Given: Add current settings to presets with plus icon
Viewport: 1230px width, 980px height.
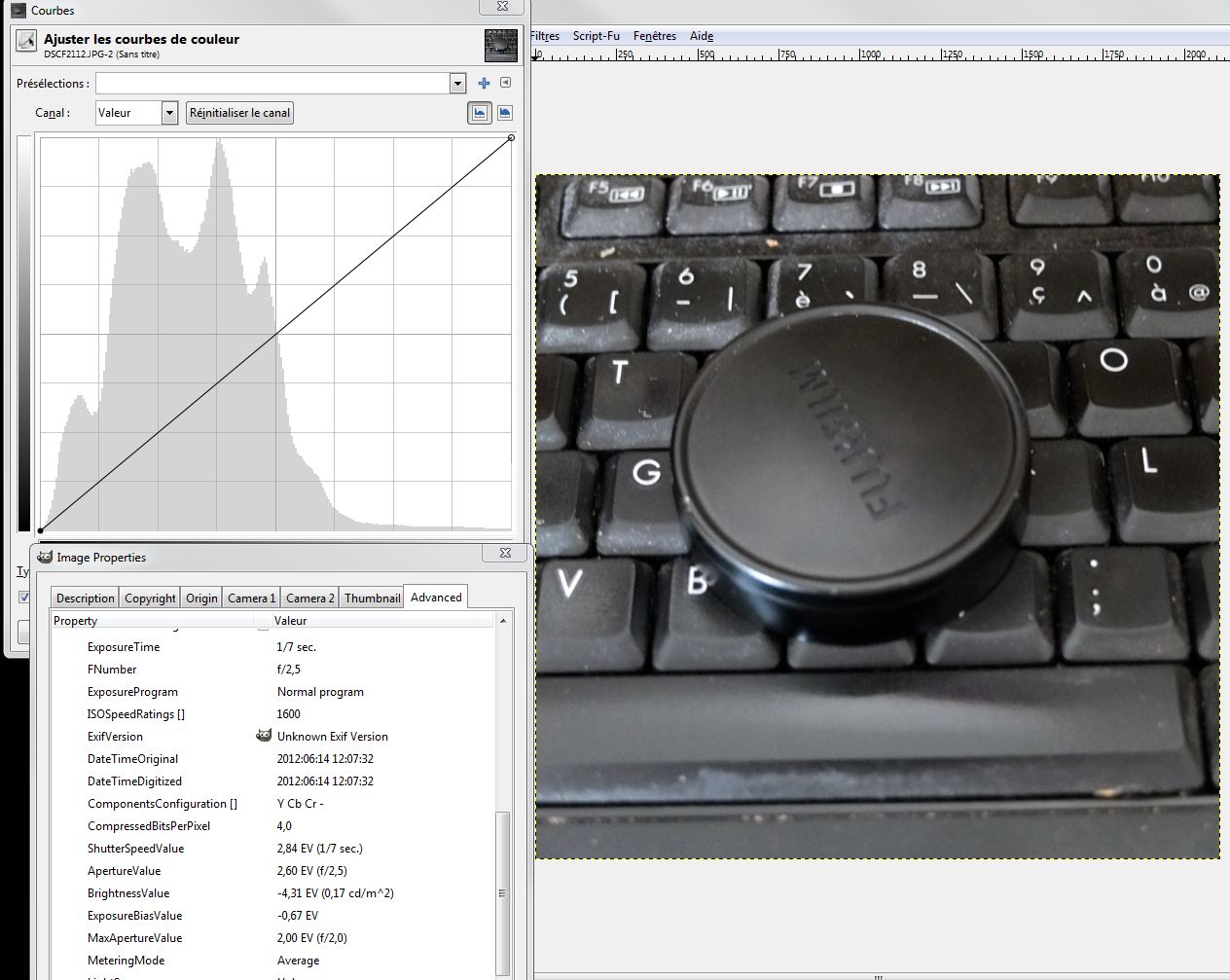Looking at the screenshot, I should (x=484, y=84).
